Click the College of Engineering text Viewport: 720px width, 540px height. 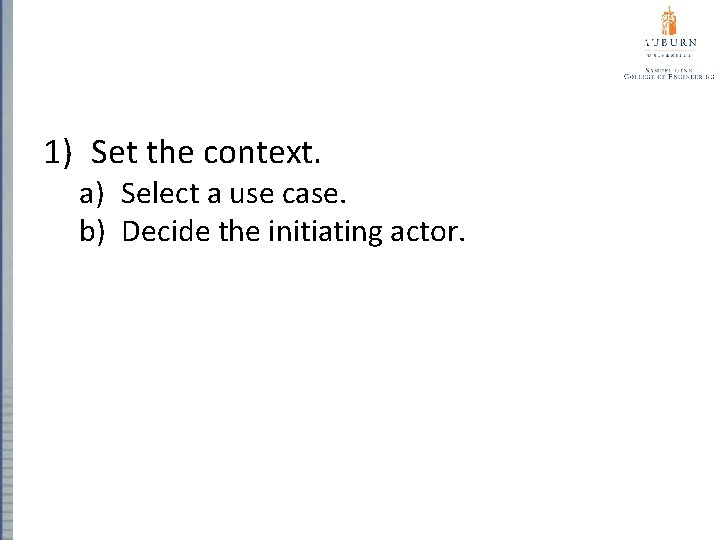(669, 76)
